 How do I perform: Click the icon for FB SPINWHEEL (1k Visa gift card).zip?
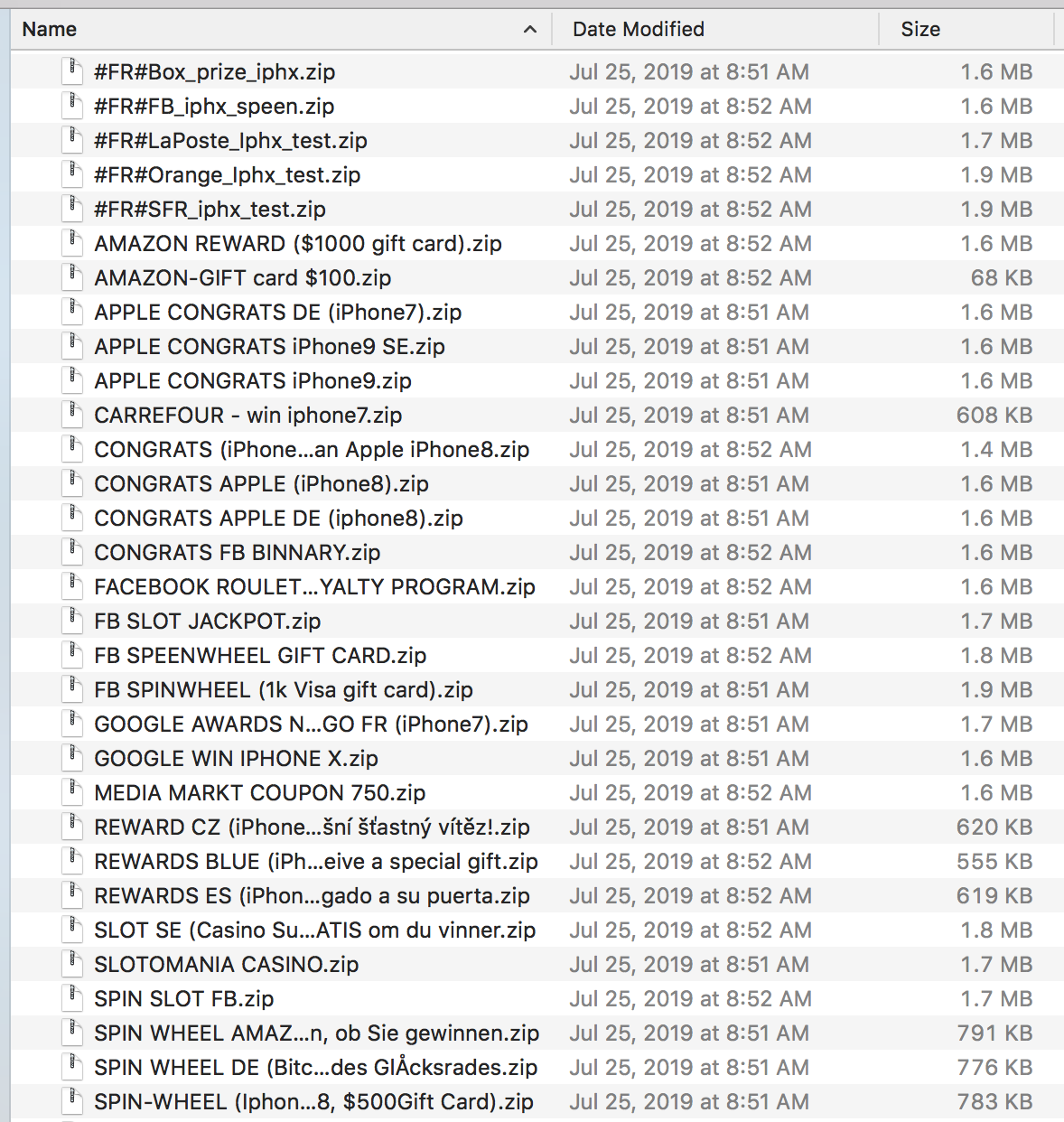point(71,689)
